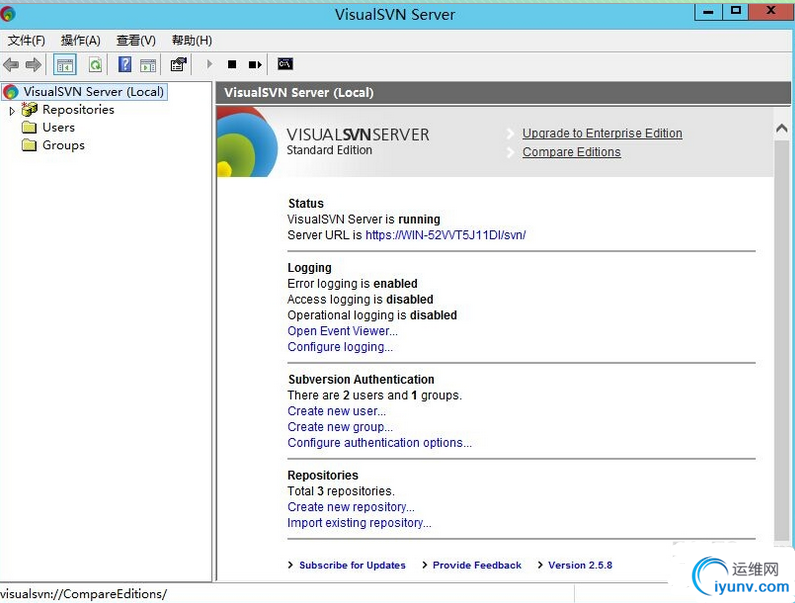
Task: Click the Version 2.5.8 link
Action: click(x=580, y=565)
